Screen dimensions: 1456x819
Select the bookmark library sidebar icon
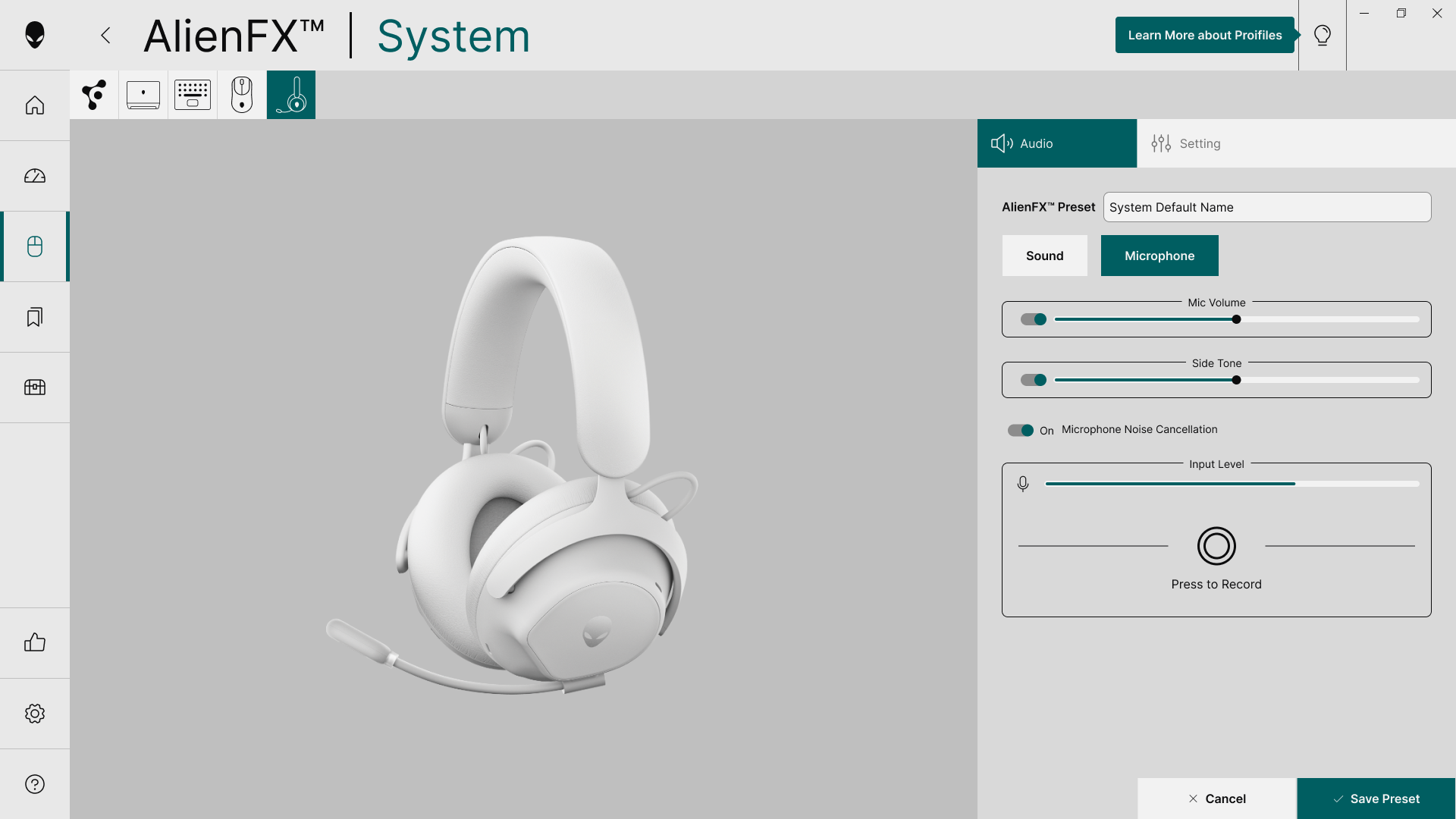click(35, 317)
